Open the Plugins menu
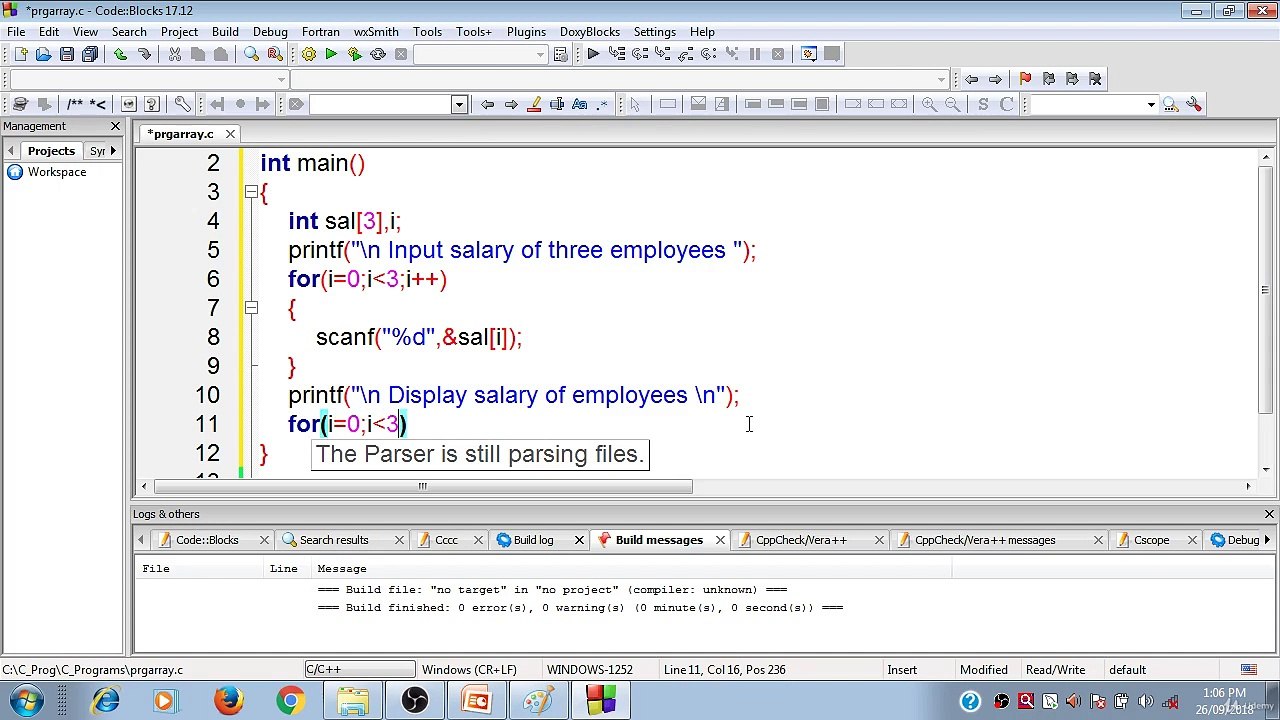Image resolution: width=1280 pixels, height=720 pixels. click(x=526, y=32)
